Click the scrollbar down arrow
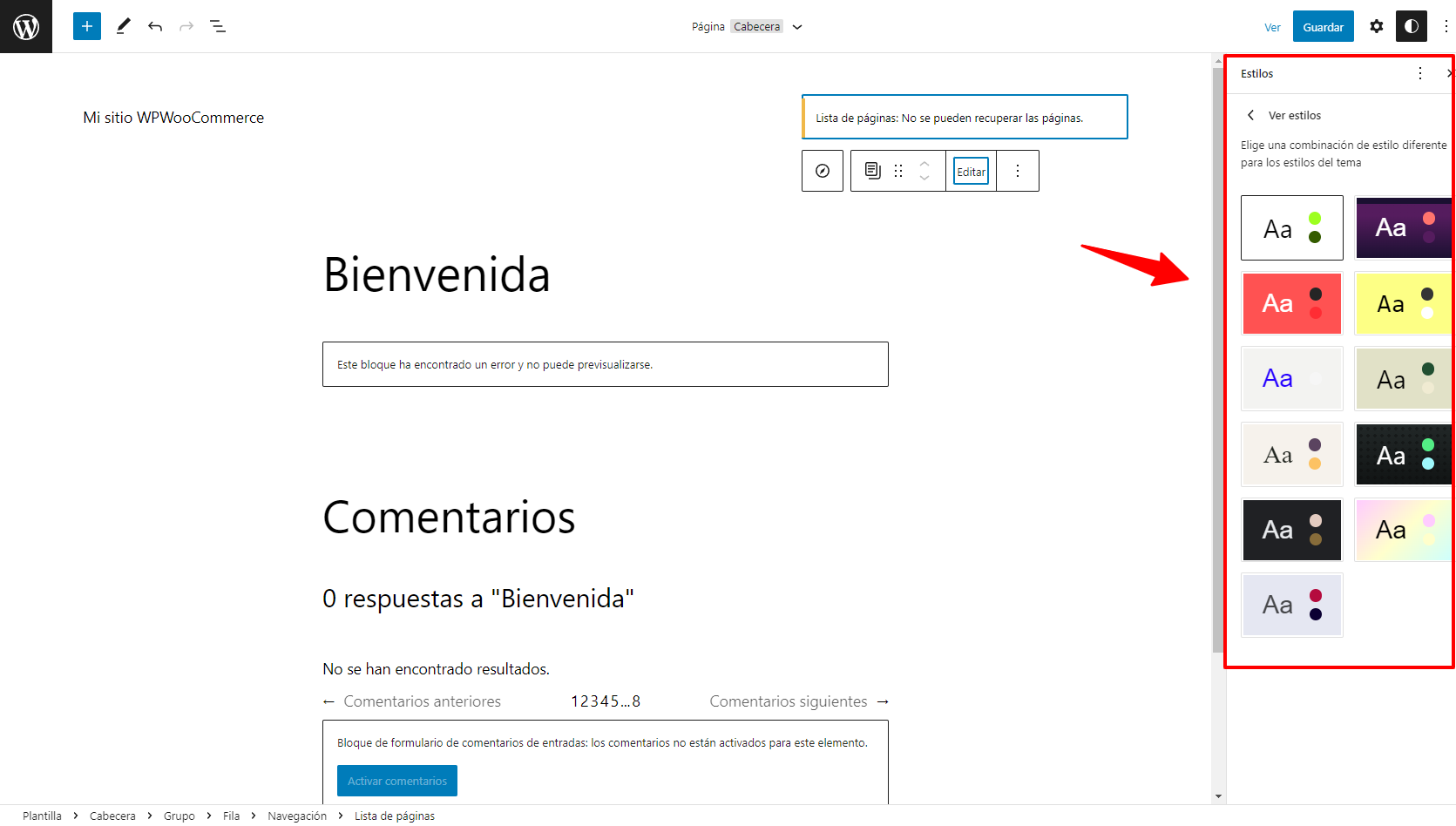The height and width of the screenshot is (826, 1456). (x=1218, y=796)
